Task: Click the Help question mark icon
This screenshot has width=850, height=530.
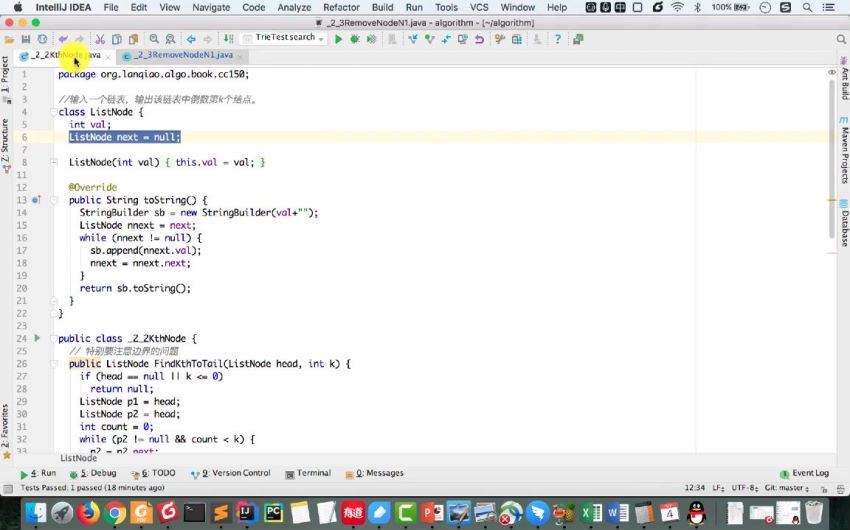Action: point(557,39)
